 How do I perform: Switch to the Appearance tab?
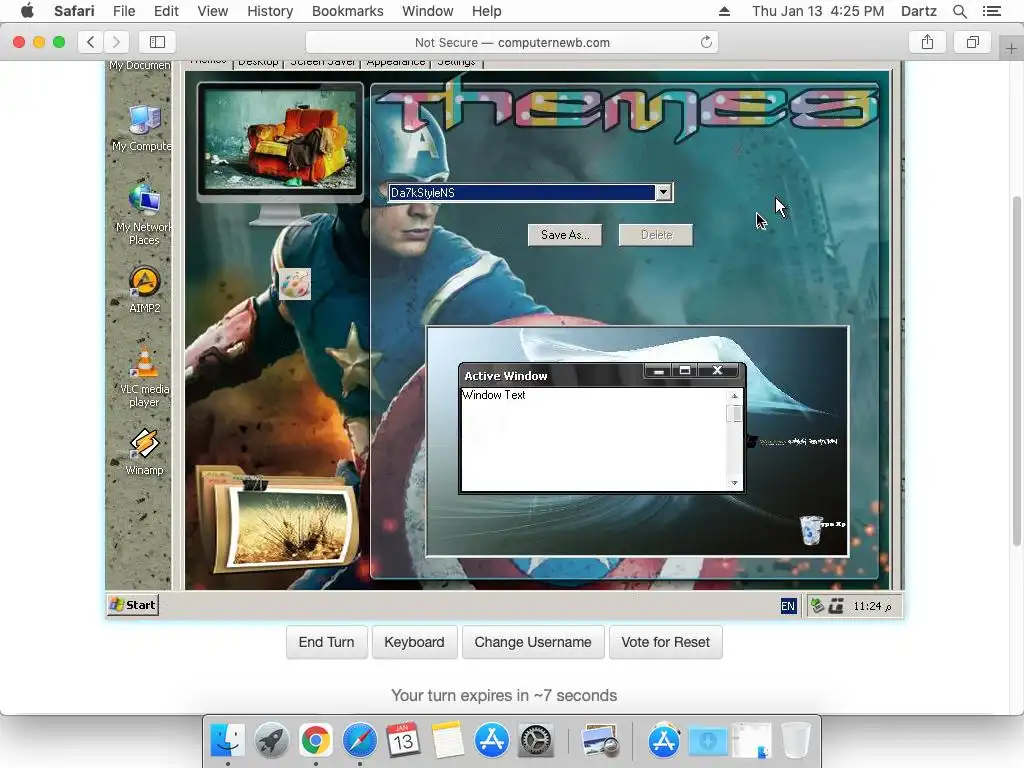tap(396, 63)
